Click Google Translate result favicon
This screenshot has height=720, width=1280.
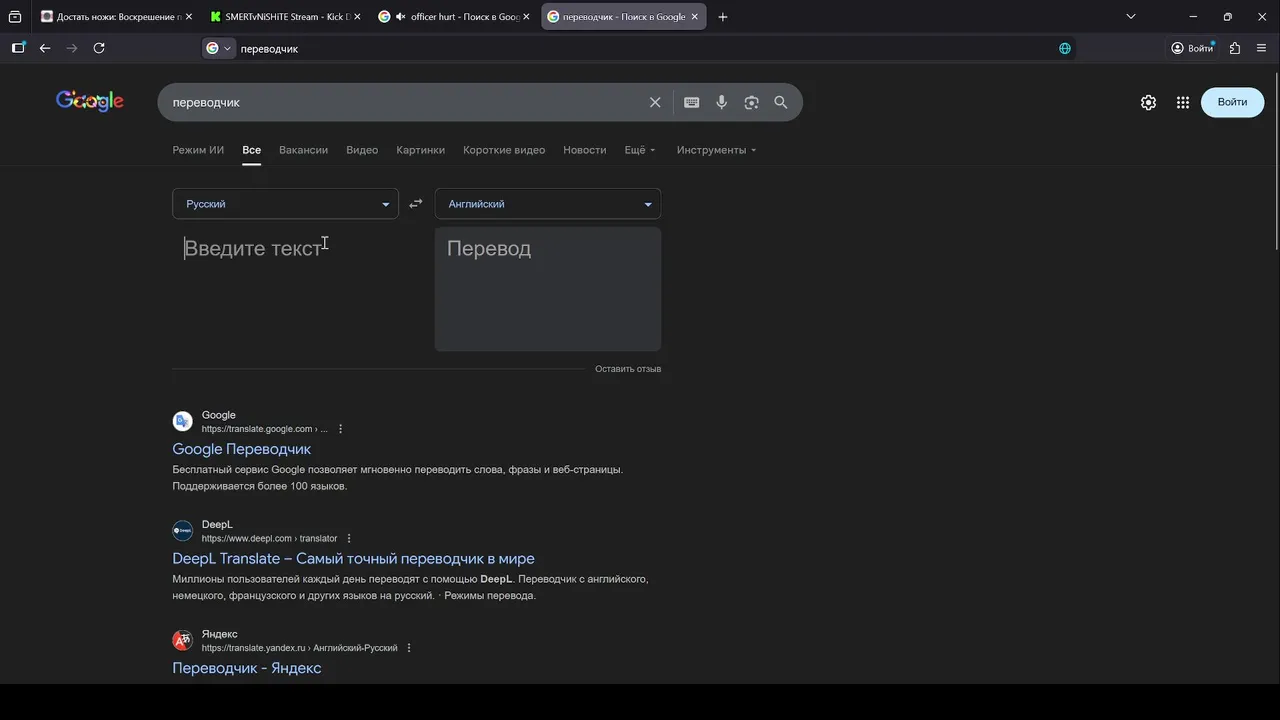(182, 421)
